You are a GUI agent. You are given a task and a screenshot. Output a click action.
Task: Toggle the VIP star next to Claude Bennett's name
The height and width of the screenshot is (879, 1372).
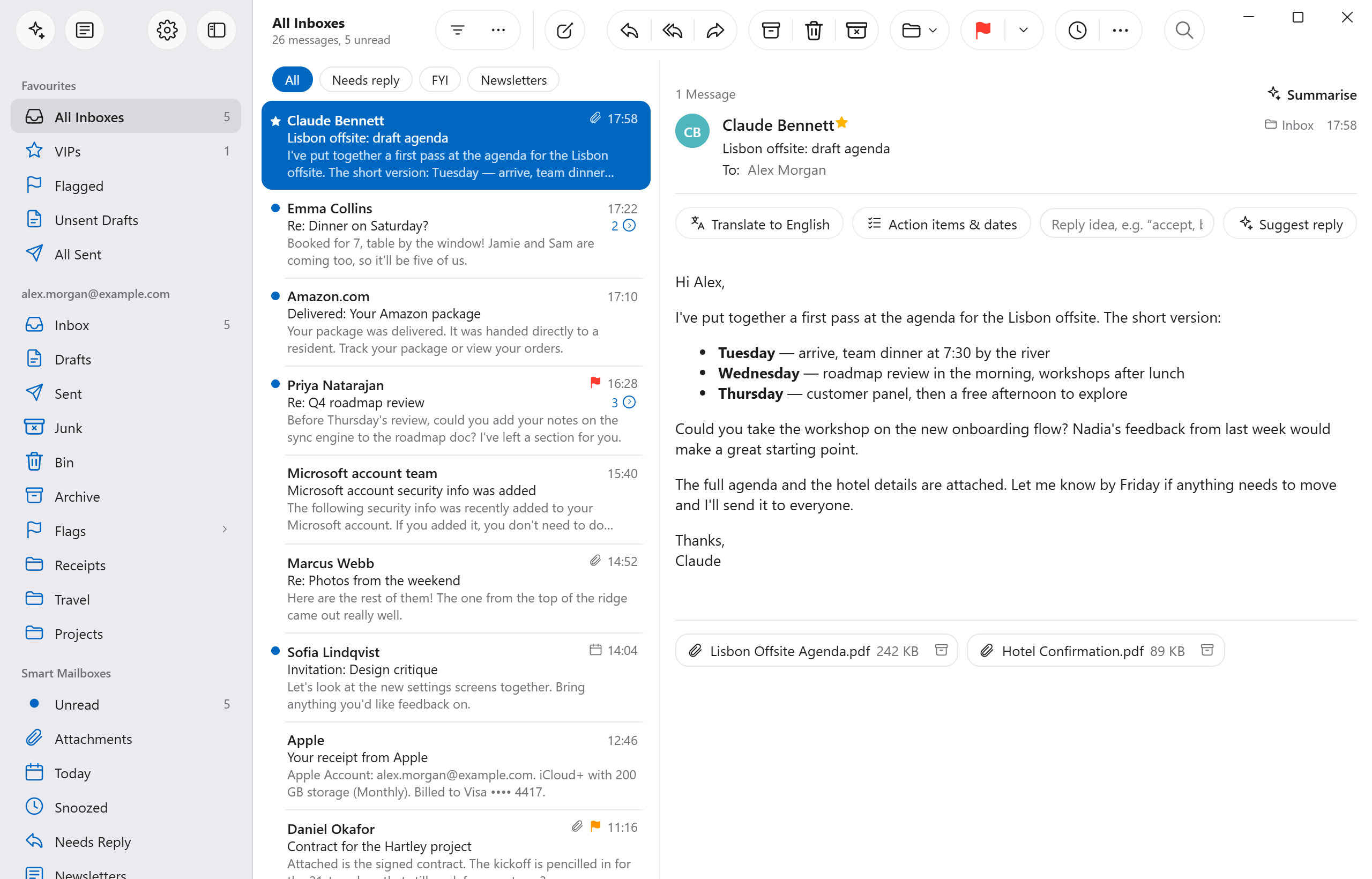pos(842,123)
